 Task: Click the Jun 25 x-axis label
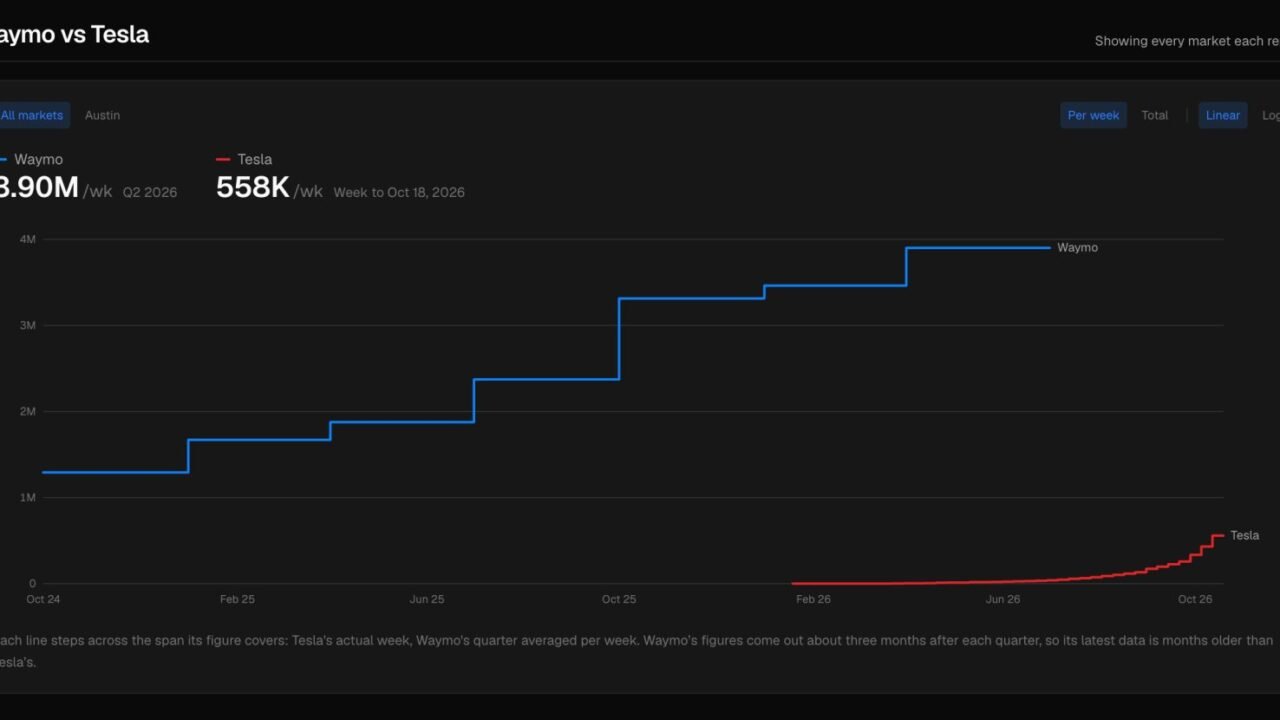[427, 599]
